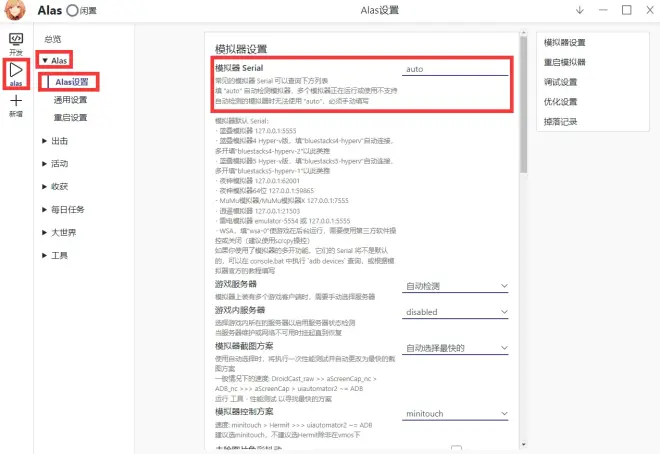Open 总览 overview in the menu
Viewport: 660px width, 454px height.
click(x=53, y=39)
